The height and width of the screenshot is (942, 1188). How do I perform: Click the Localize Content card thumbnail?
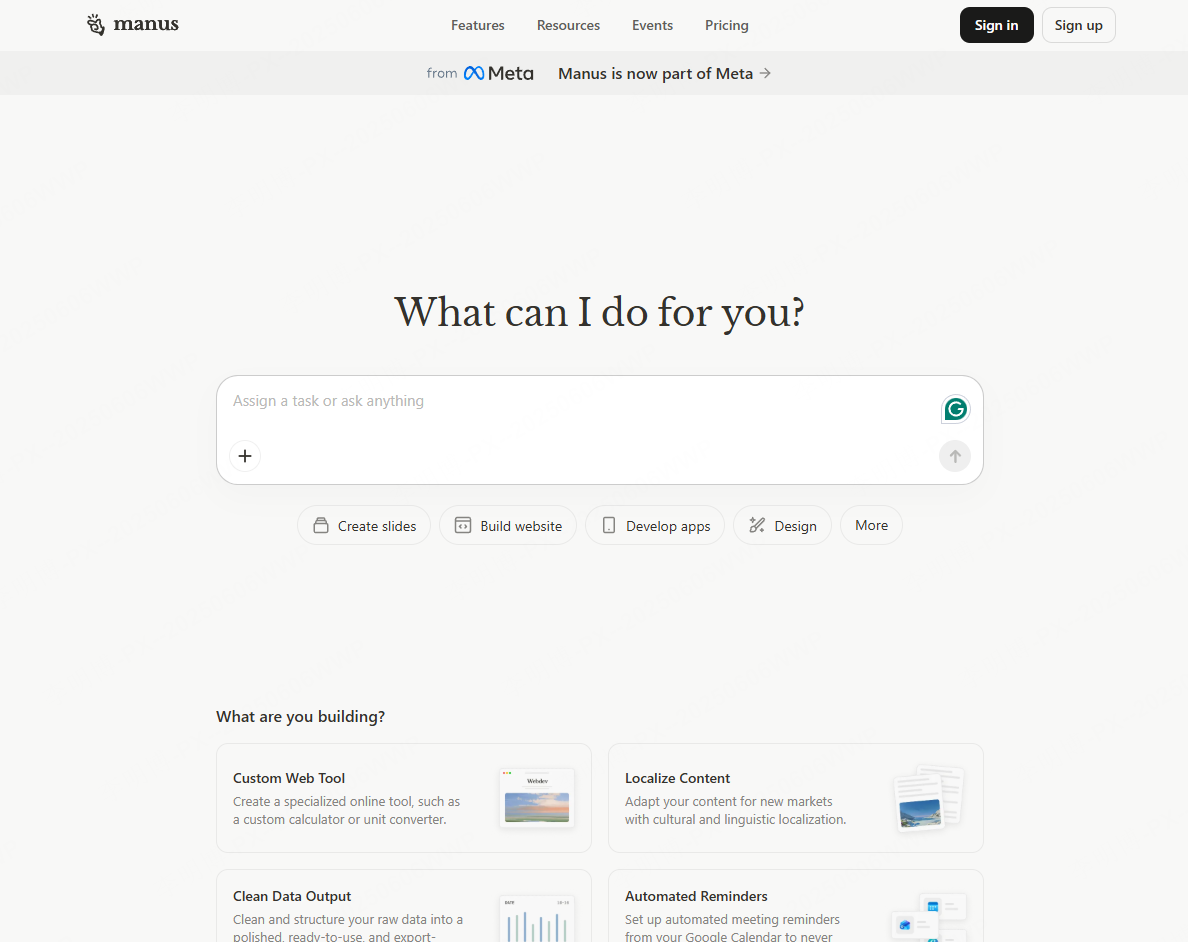928,797
